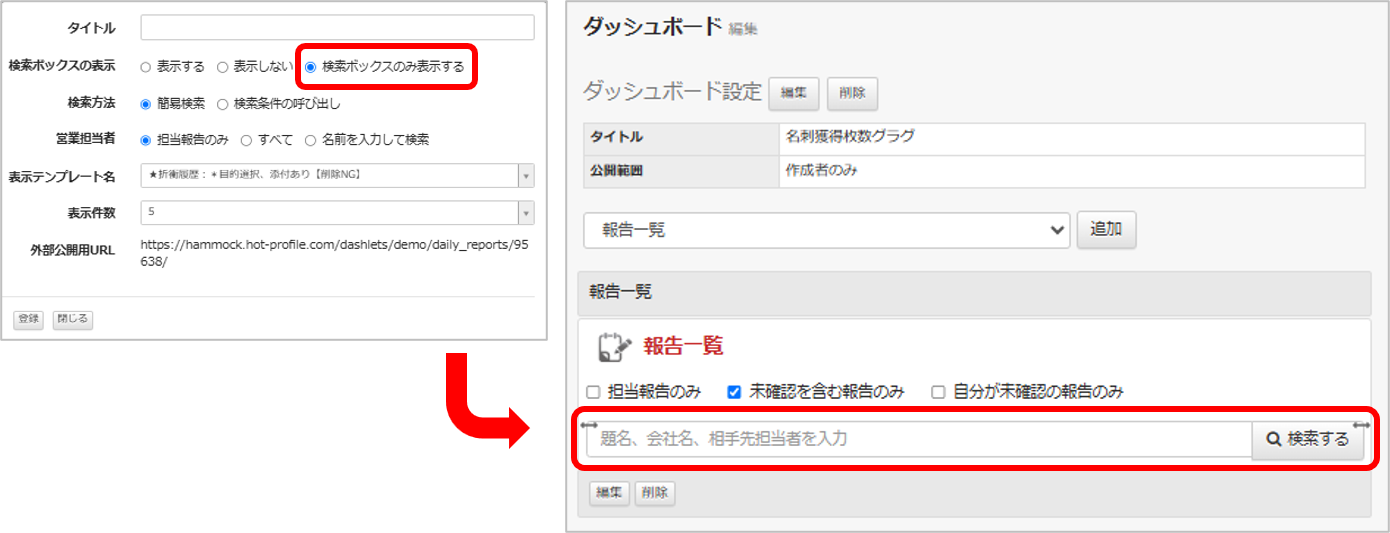The width and height of the screenshot is (1390, 533).
Task: Select 表示しない radio option
Action: tap(222, 67)
